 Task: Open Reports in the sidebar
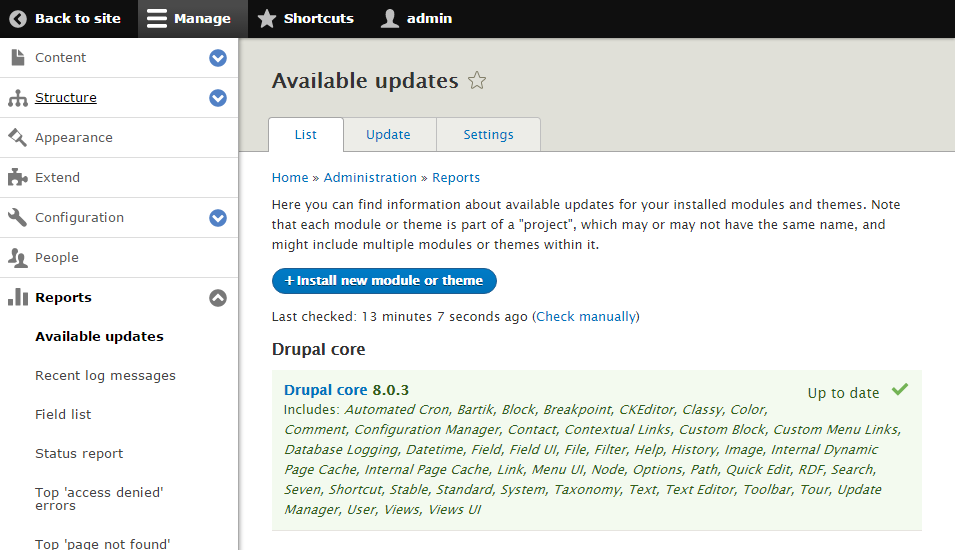(x=63, y=297)
